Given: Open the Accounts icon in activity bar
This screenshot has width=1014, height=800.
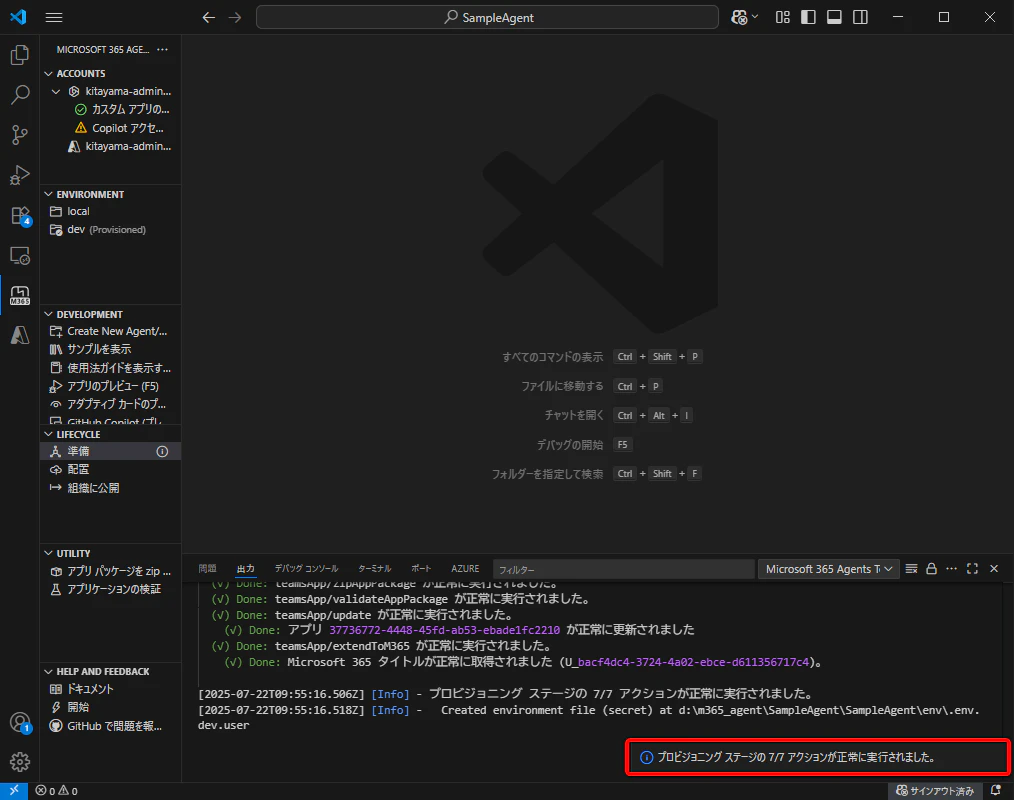Looking at the screenshot, I should (x=20, y=722).
